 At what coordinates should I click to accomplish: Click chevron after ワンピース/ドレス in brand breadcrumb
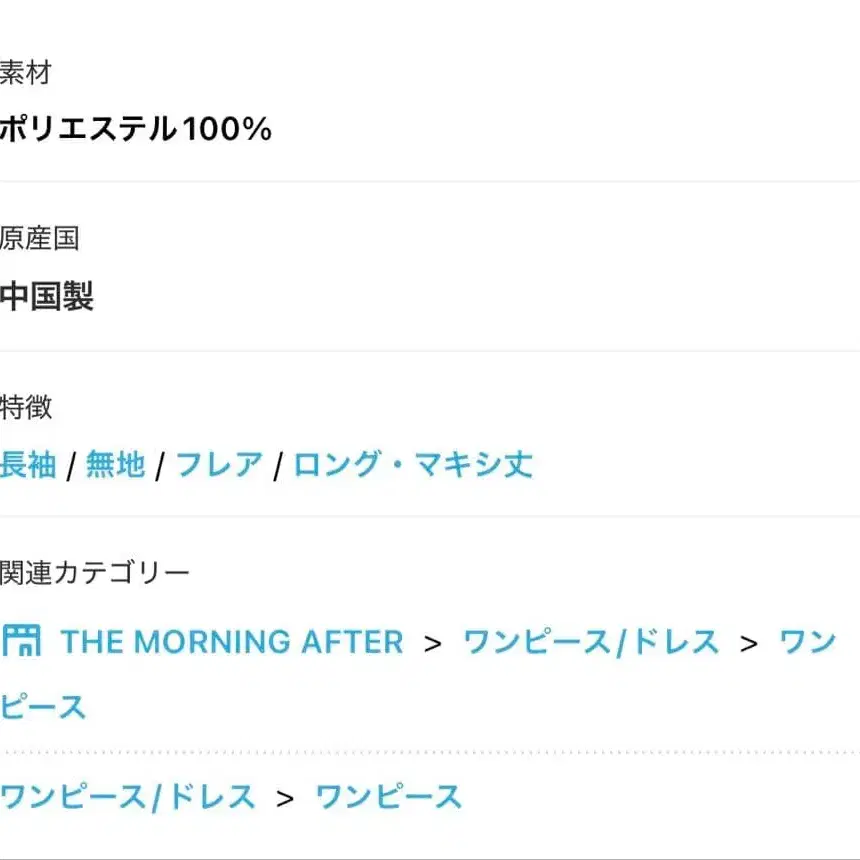click(749, 643)
